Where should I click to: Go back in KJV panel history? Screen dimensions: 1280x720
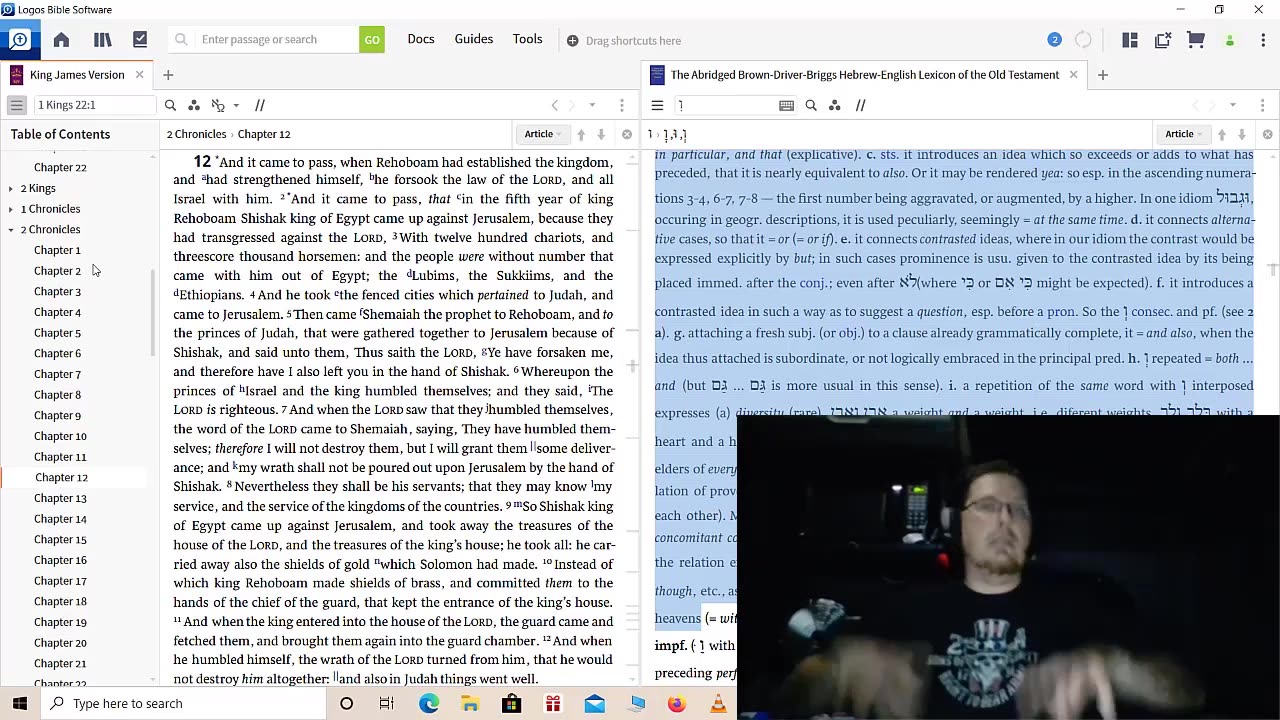pos(555,105)
